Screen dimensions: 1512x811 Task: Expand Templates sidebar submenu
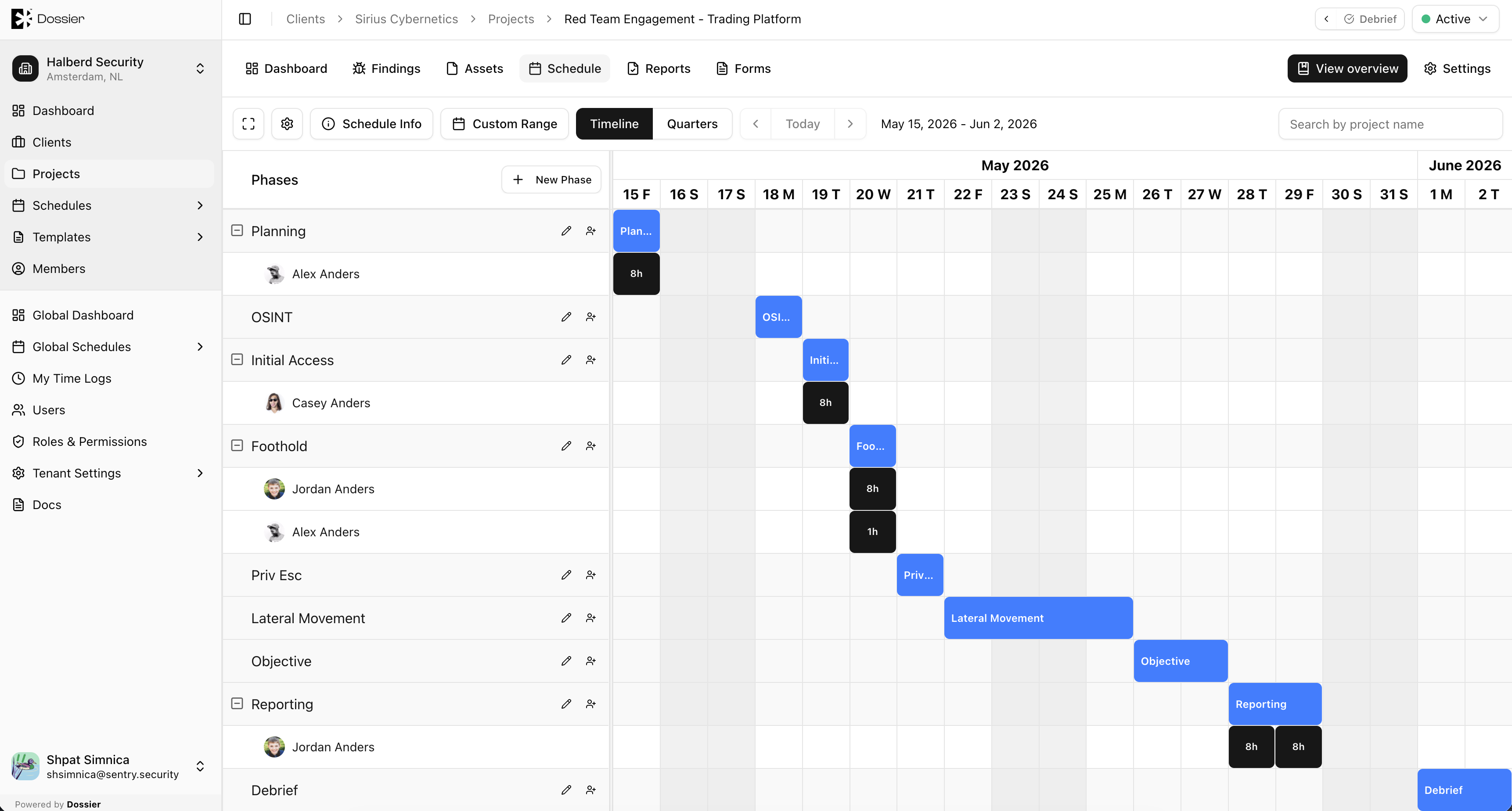[x=200, y=237]
